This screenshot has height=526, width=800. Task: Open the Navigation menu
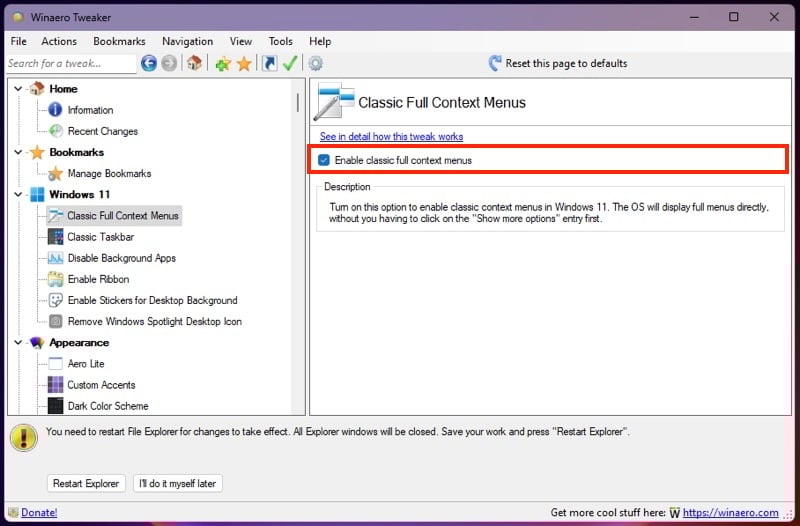coord(187,41)
